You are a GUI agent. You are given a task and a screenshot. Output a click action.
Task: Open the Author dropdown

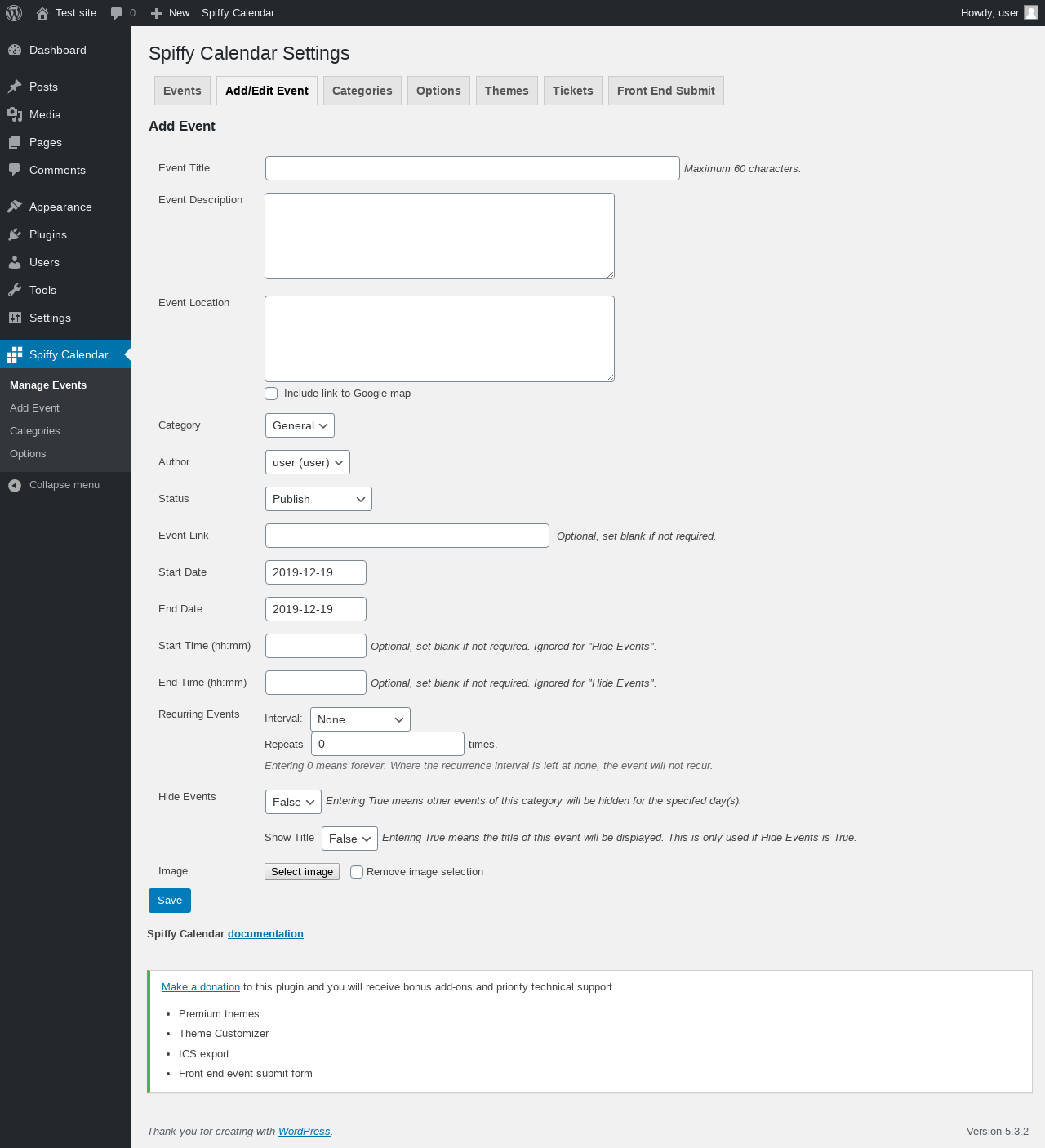coord(308,462)
